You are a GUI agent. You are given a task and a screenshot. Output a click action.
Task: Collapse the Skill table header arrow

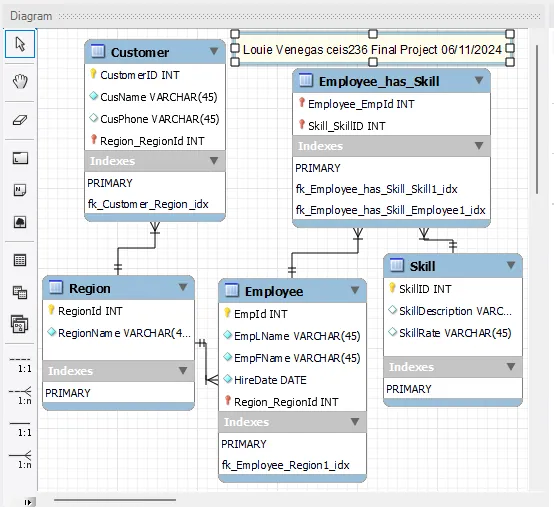511,265
